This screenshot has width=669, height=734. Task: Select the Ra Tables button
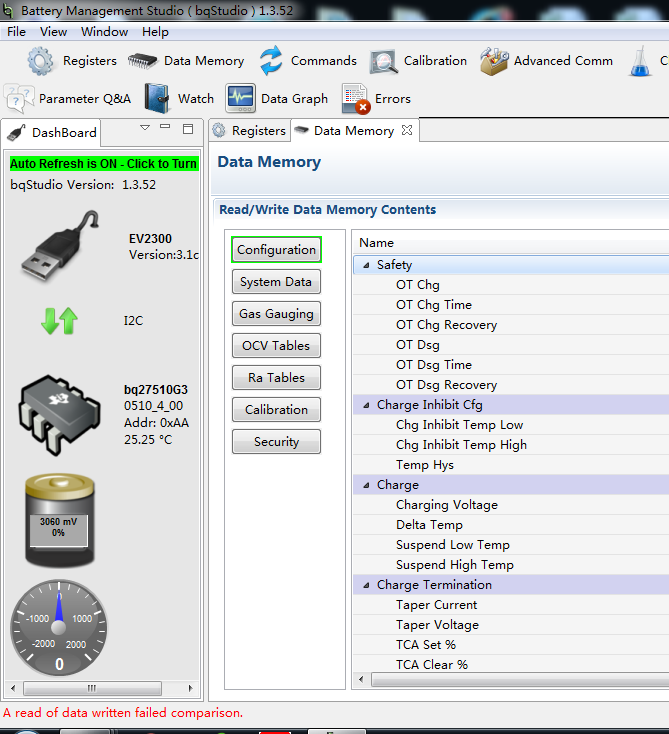click(x=276, y=378)
